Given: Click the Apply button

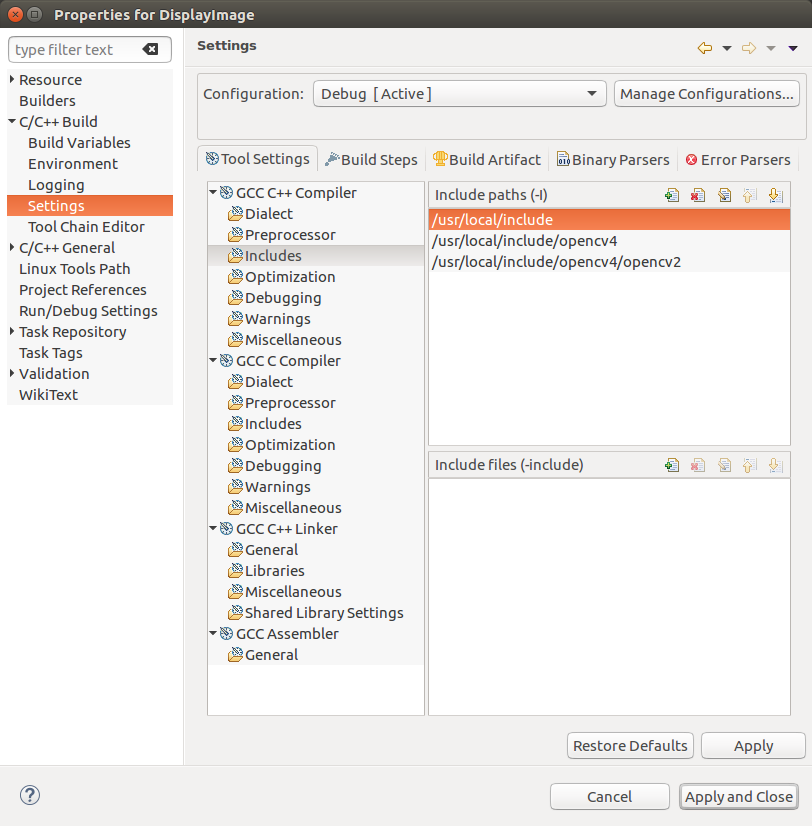Looking at the screenshot, I should pos(754,746).
